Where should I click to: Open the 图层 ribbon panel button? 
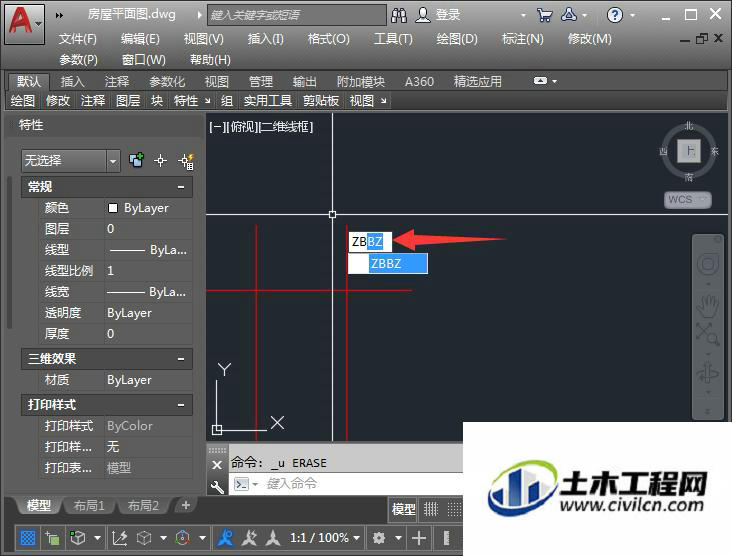point(128,100)
